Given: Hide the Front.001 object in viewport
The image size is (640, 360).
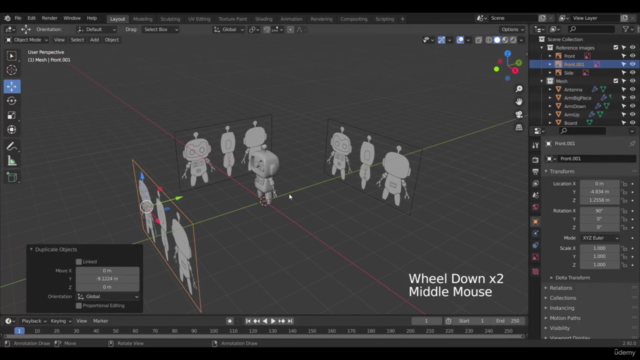Looking at the screenshot, I should (633, 64).
